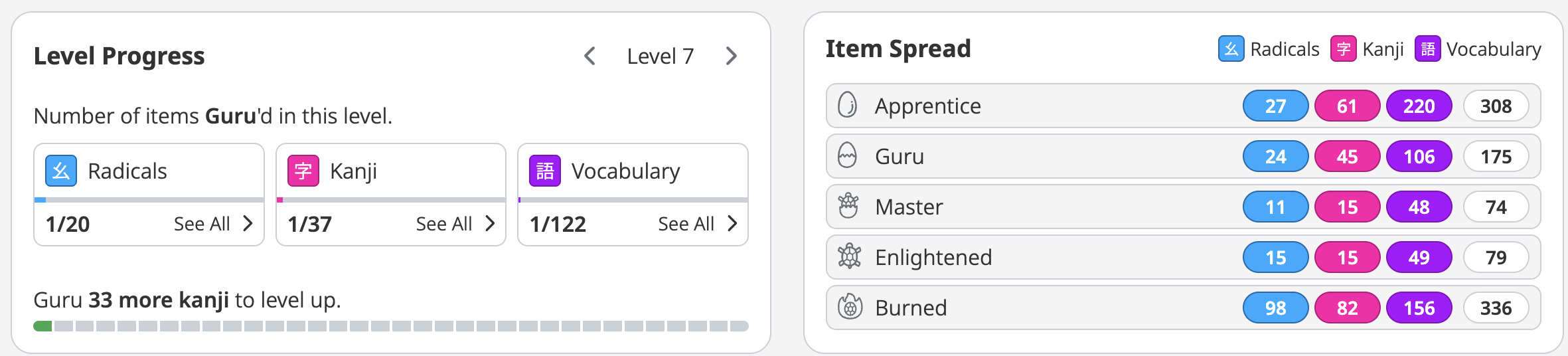Open See All for Kanji
The width and height of the screenshot is (1568, 356).
click(x=455, y=224)
